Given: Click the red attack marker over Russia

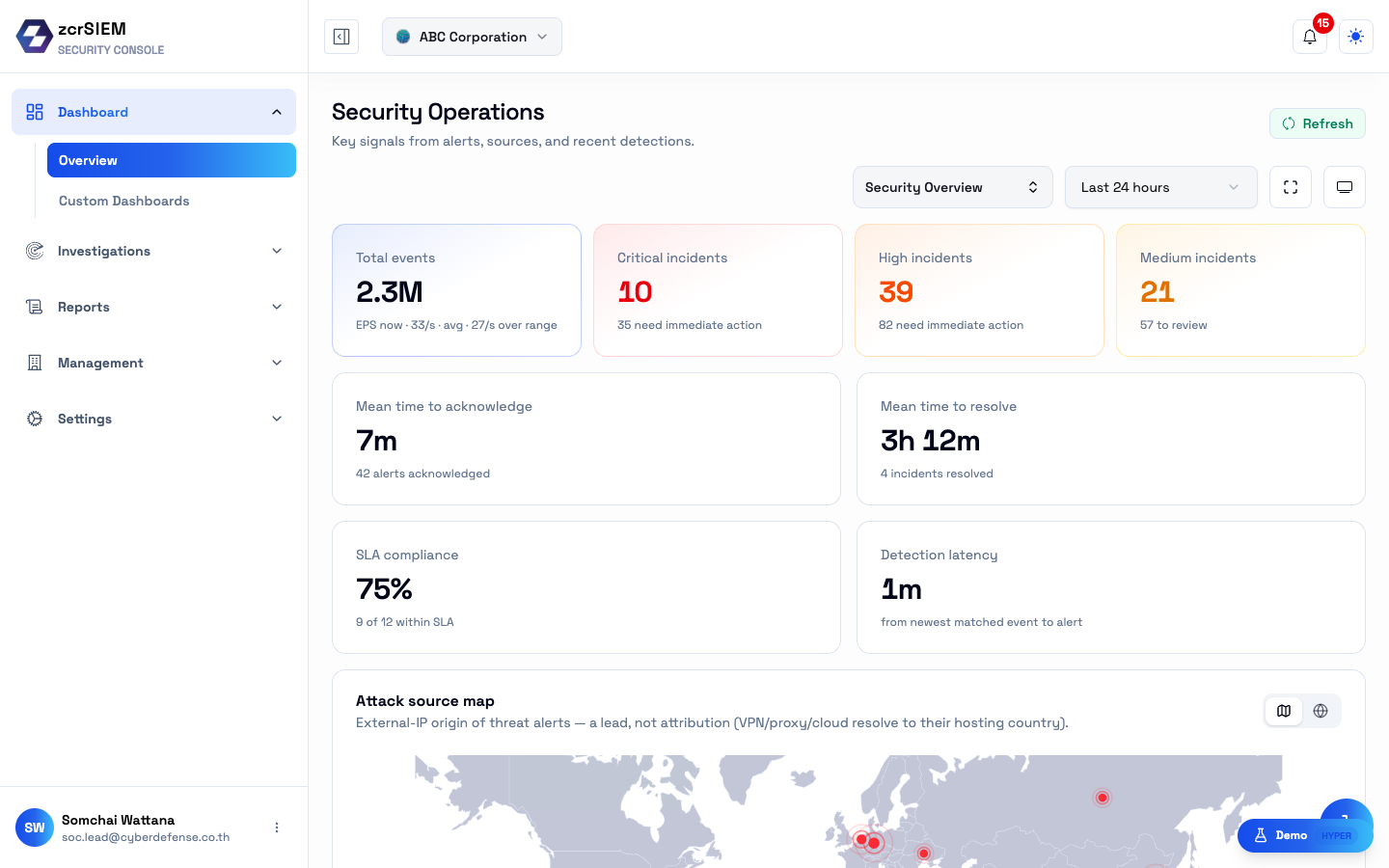Looking at the screenshot, I should point(1102,798).
